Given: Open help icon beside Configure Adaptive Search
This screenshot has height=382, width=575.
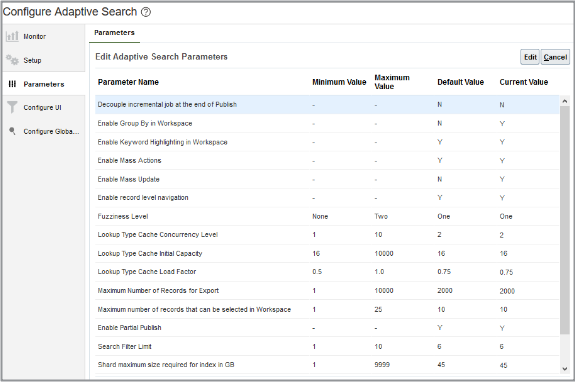Looking at the screenshot, I should [146, 12].
